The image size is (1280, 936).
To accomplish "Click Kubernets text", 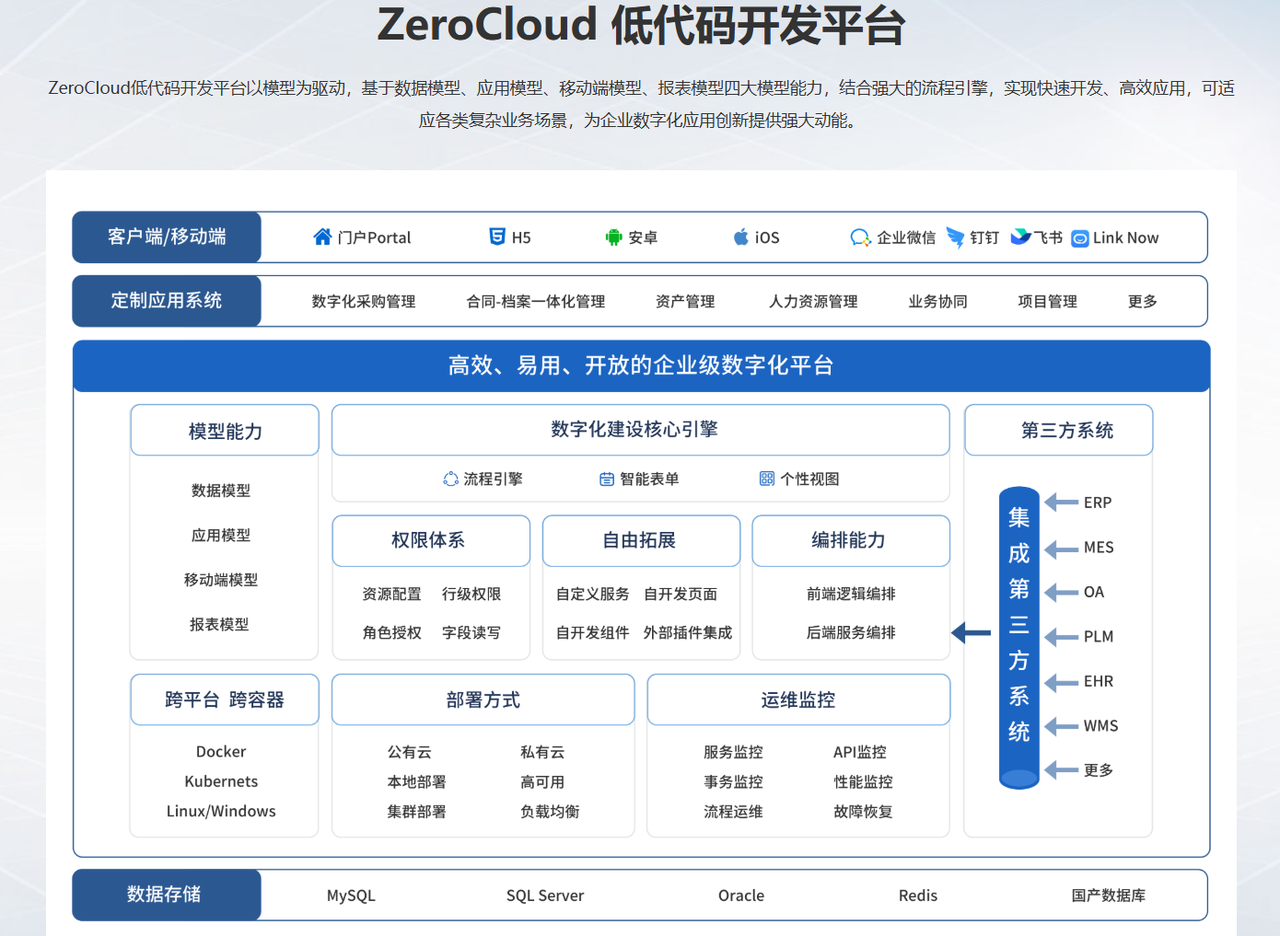I will point(221,782).
